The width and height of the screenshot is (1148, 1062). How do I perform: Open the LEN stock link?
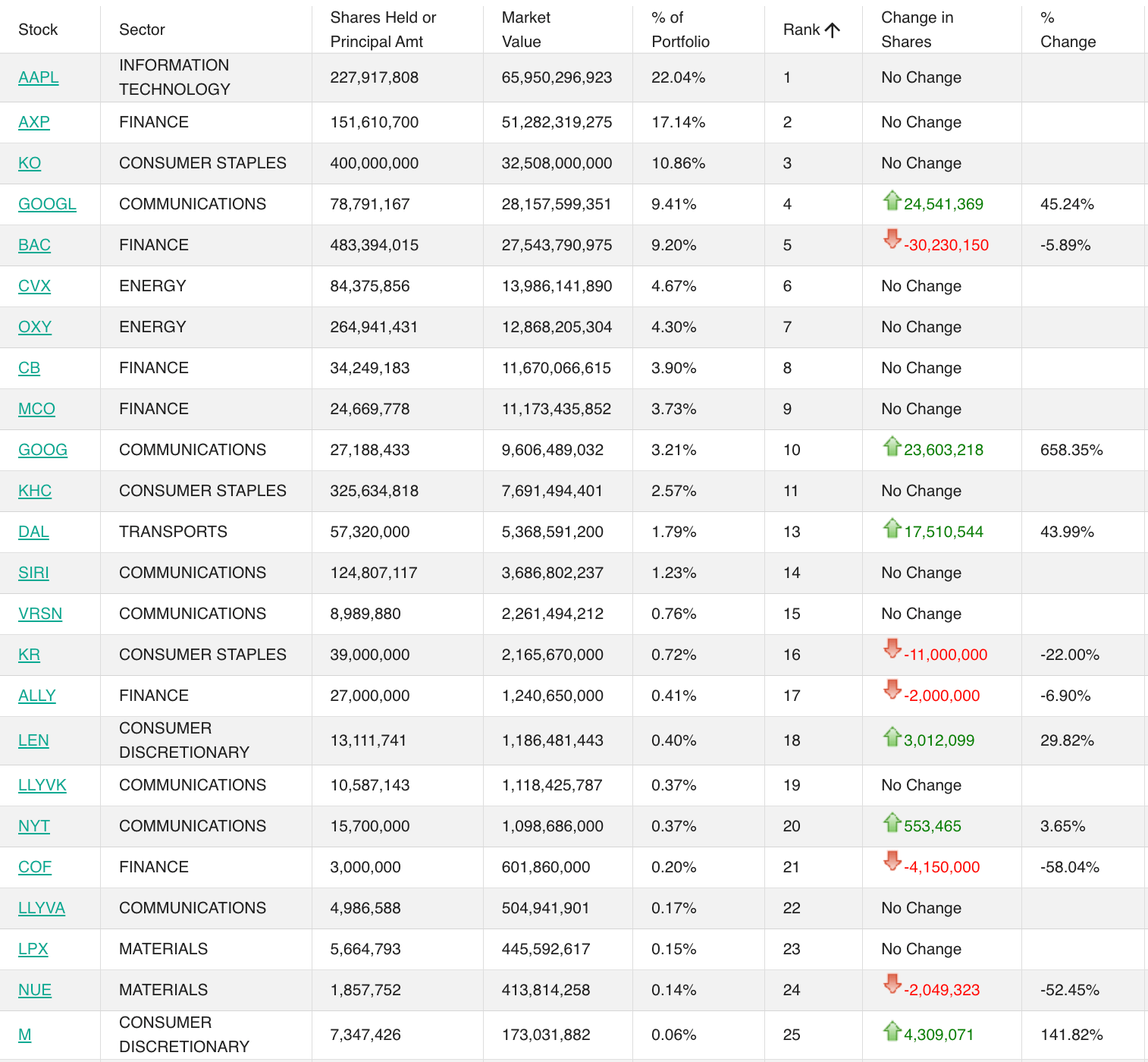33,740
